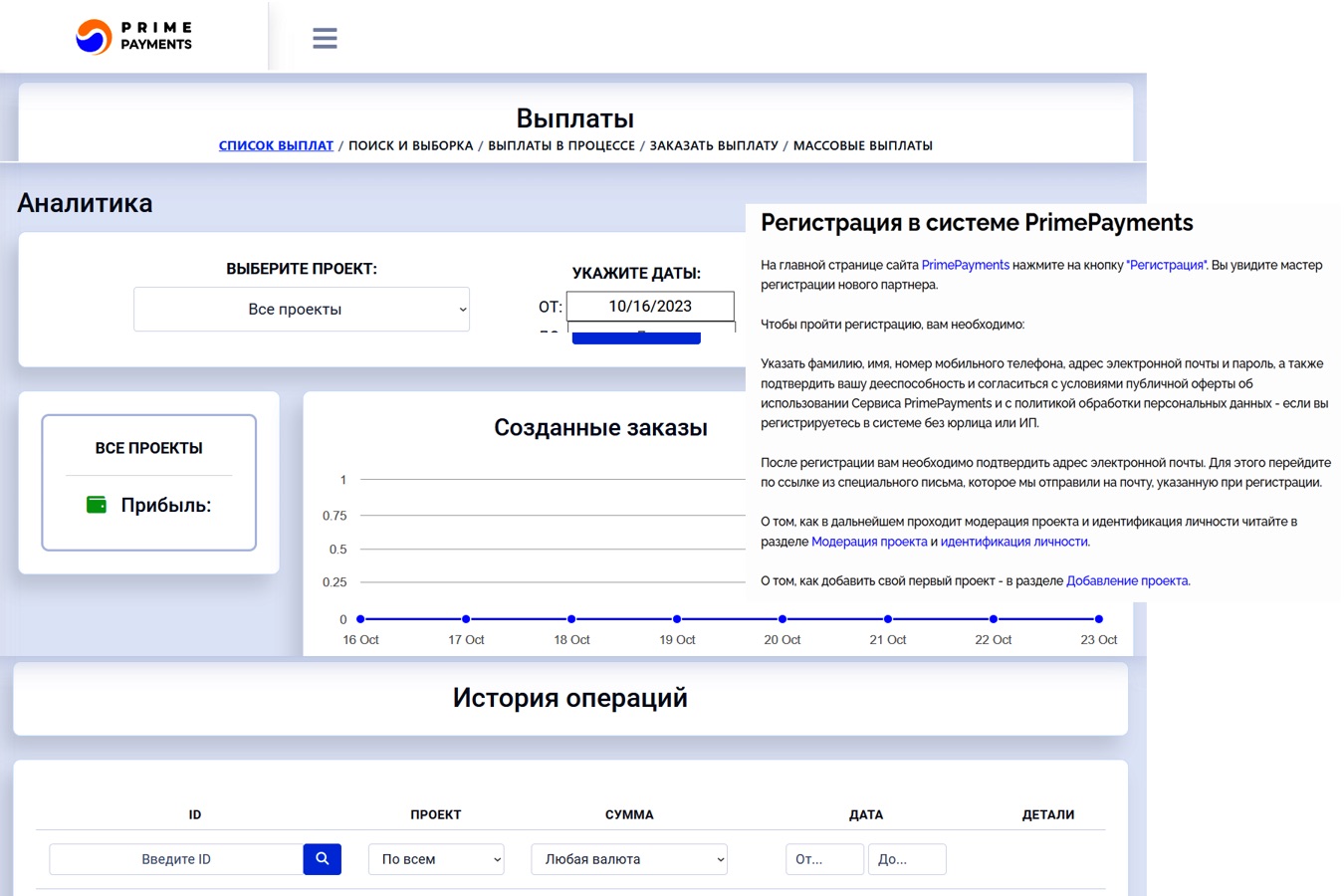Click the 16 Oct chart data point

pyautogui.click(x=360, y=619)
